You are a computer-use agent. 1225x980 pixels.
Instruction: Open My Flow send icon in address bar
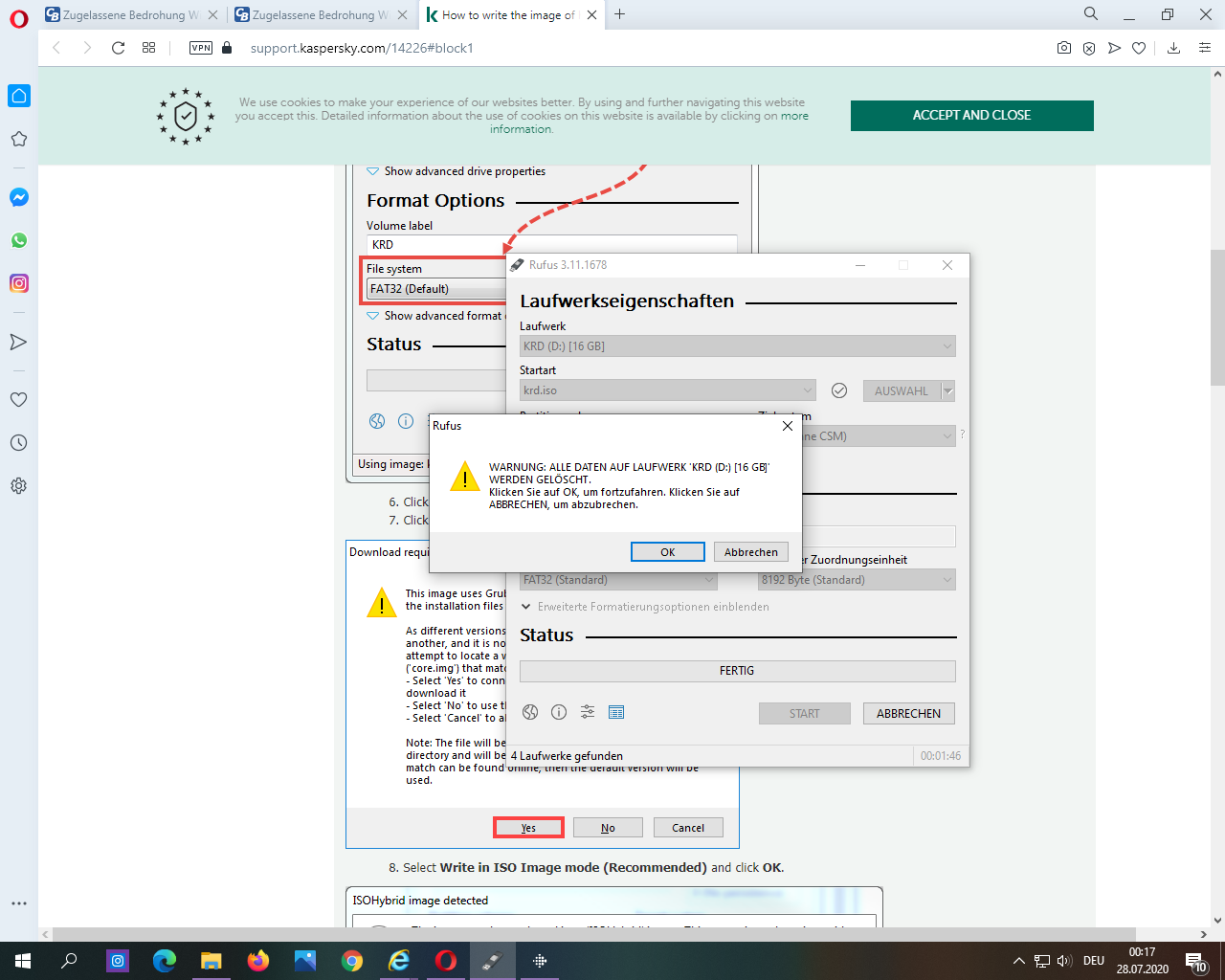tap(1114, 48)
